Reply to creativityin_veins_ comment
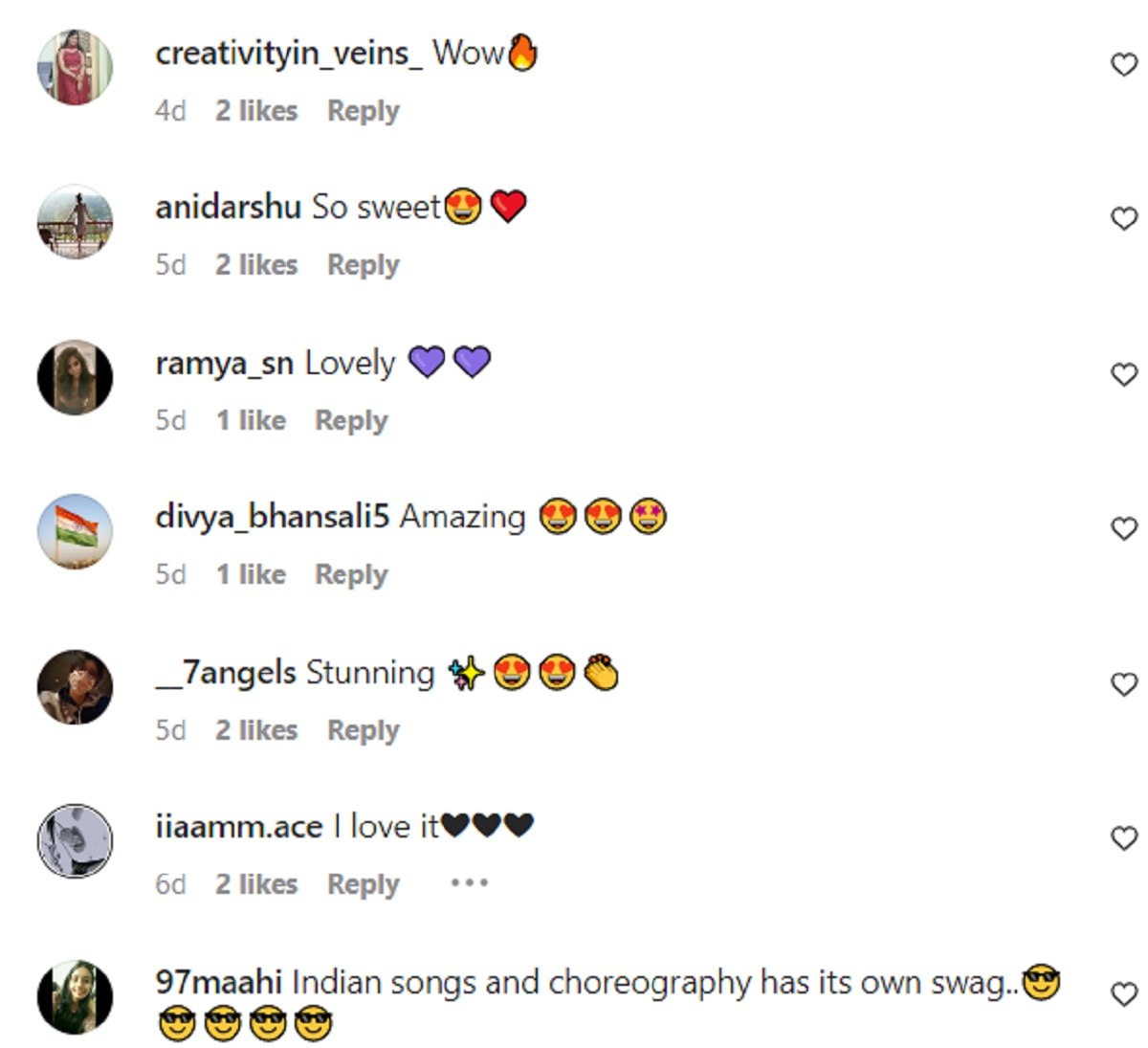 363,111
